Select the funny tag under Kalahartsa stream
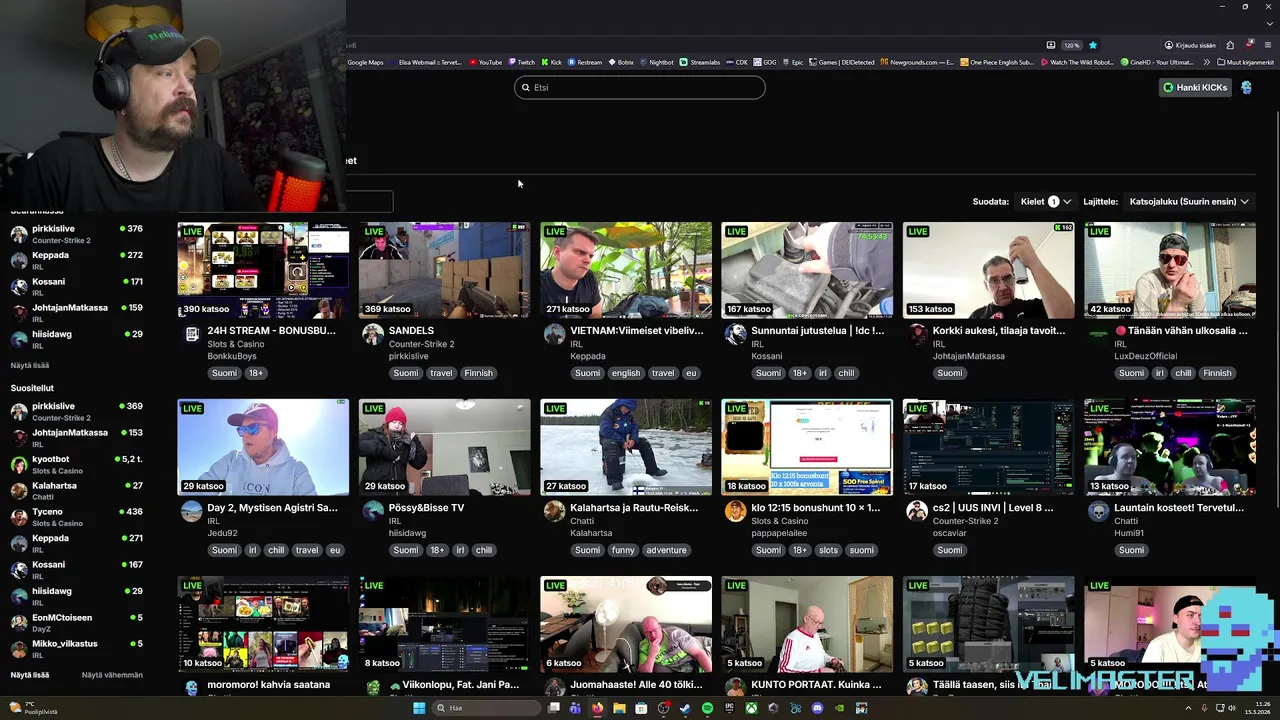This screenshot has width=1280, height=720. pos(623,550)
